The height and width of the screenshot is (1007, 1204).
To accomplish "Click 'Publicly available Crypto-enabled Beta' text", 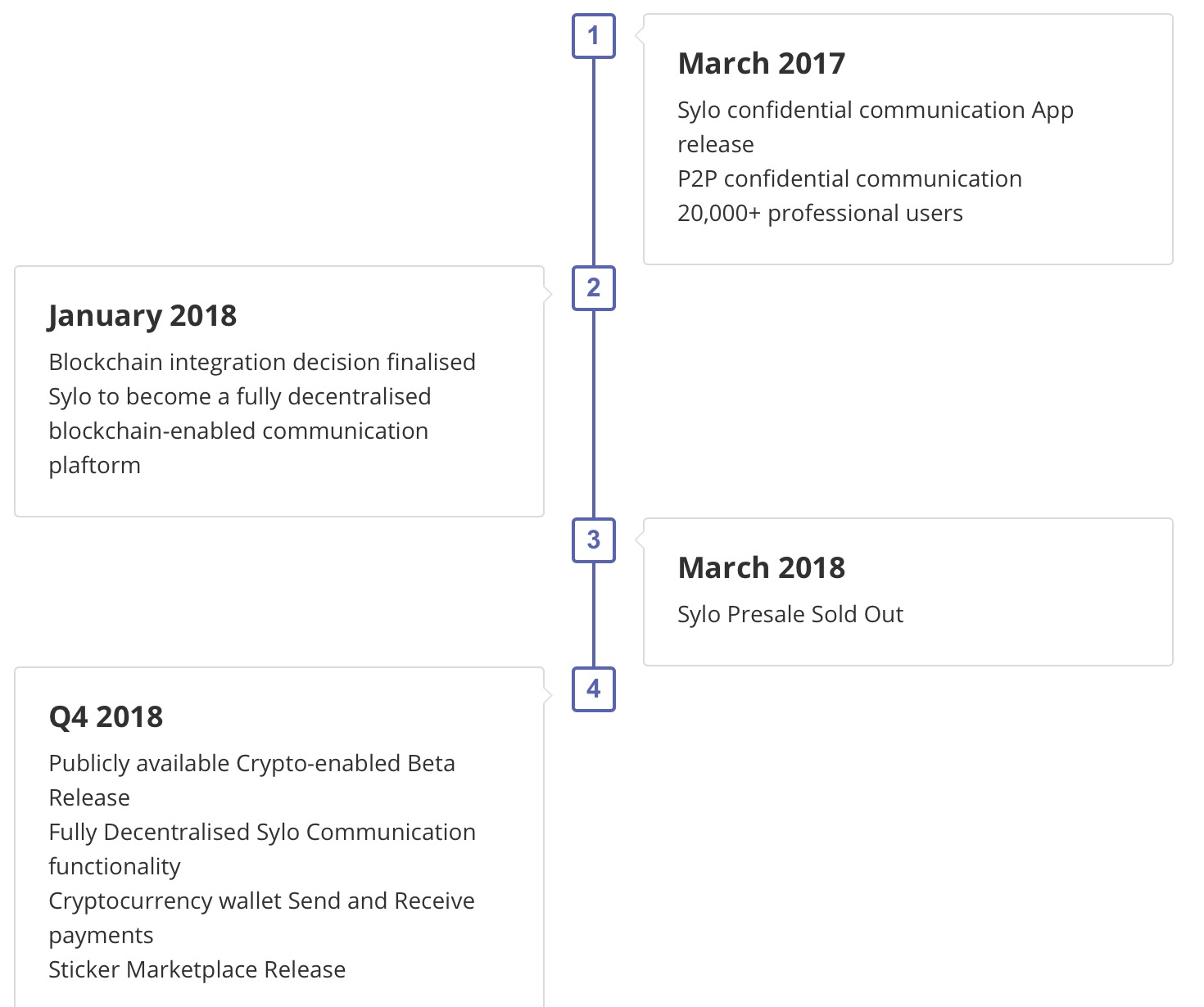I will pos(251,764).
